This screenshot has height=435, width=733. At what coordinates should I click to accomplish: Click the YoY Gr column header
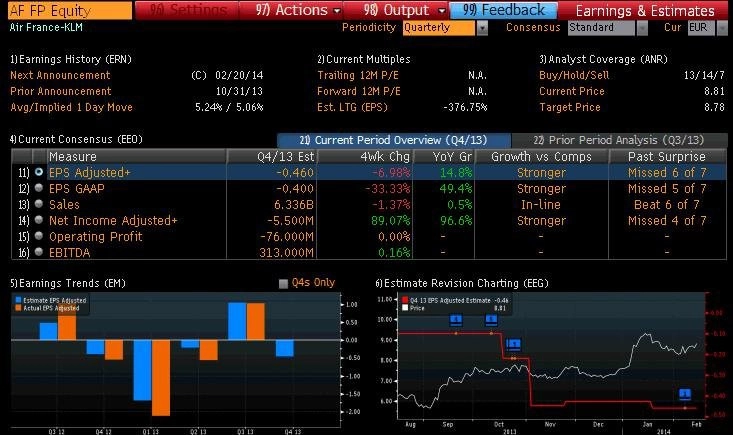443,157
